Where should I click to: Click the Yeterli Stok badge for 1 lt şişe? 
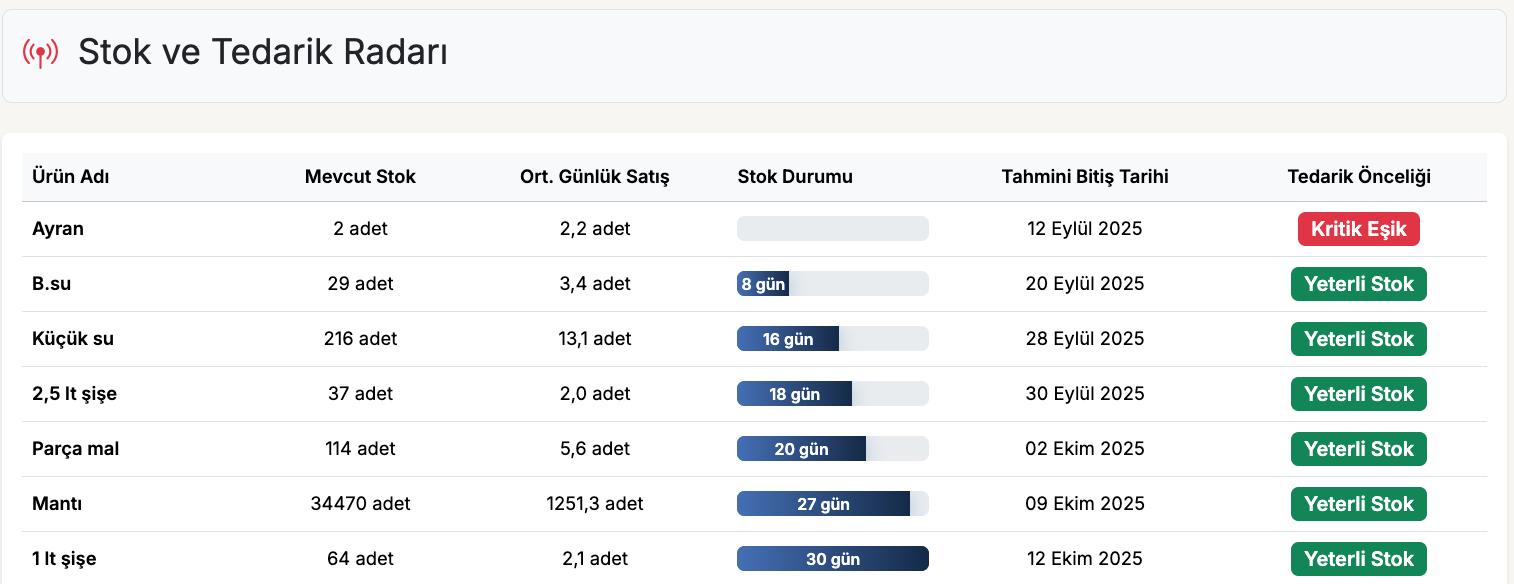1358,558
